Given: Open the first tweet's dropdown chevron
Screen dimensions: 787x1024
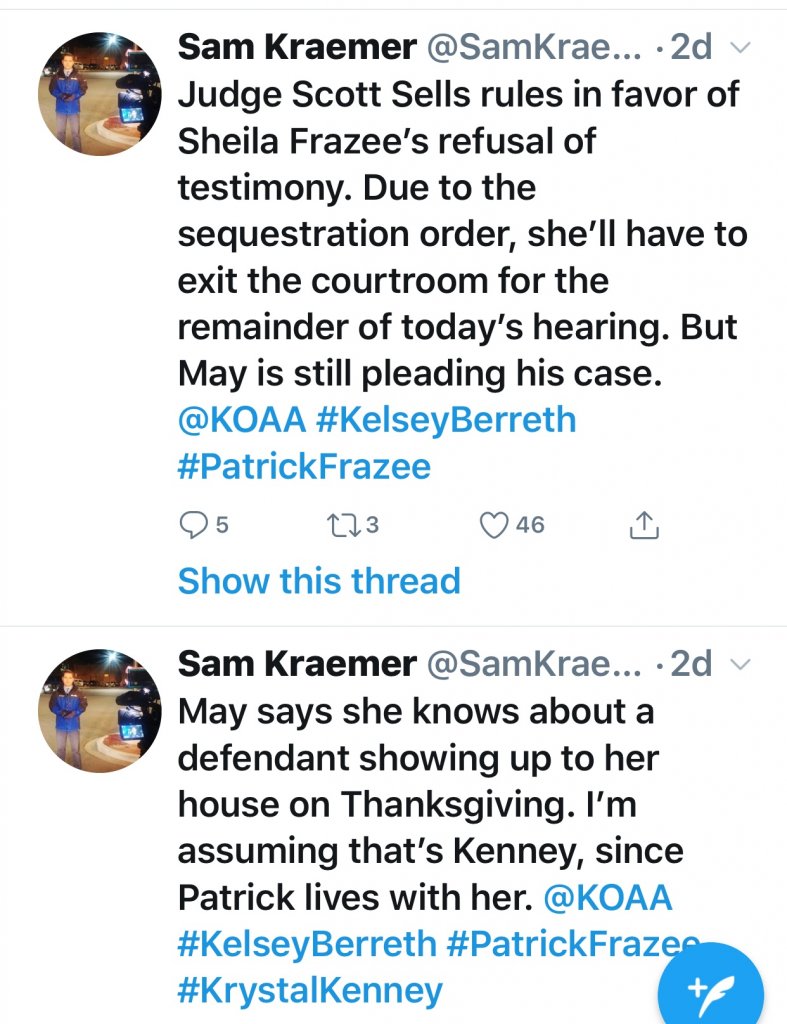Looking at the screenshot, I should [741, 47].
